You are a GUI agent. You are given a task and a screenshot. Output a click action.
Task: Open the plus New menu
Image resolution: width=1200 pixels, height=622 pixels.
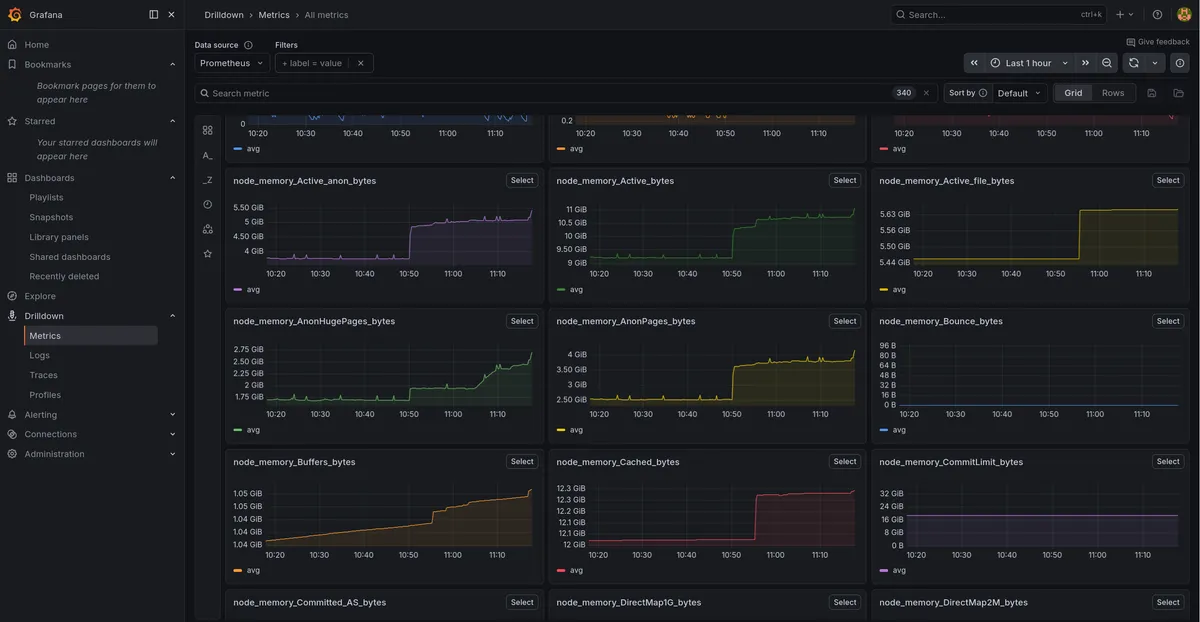[x=1124, y=14]
